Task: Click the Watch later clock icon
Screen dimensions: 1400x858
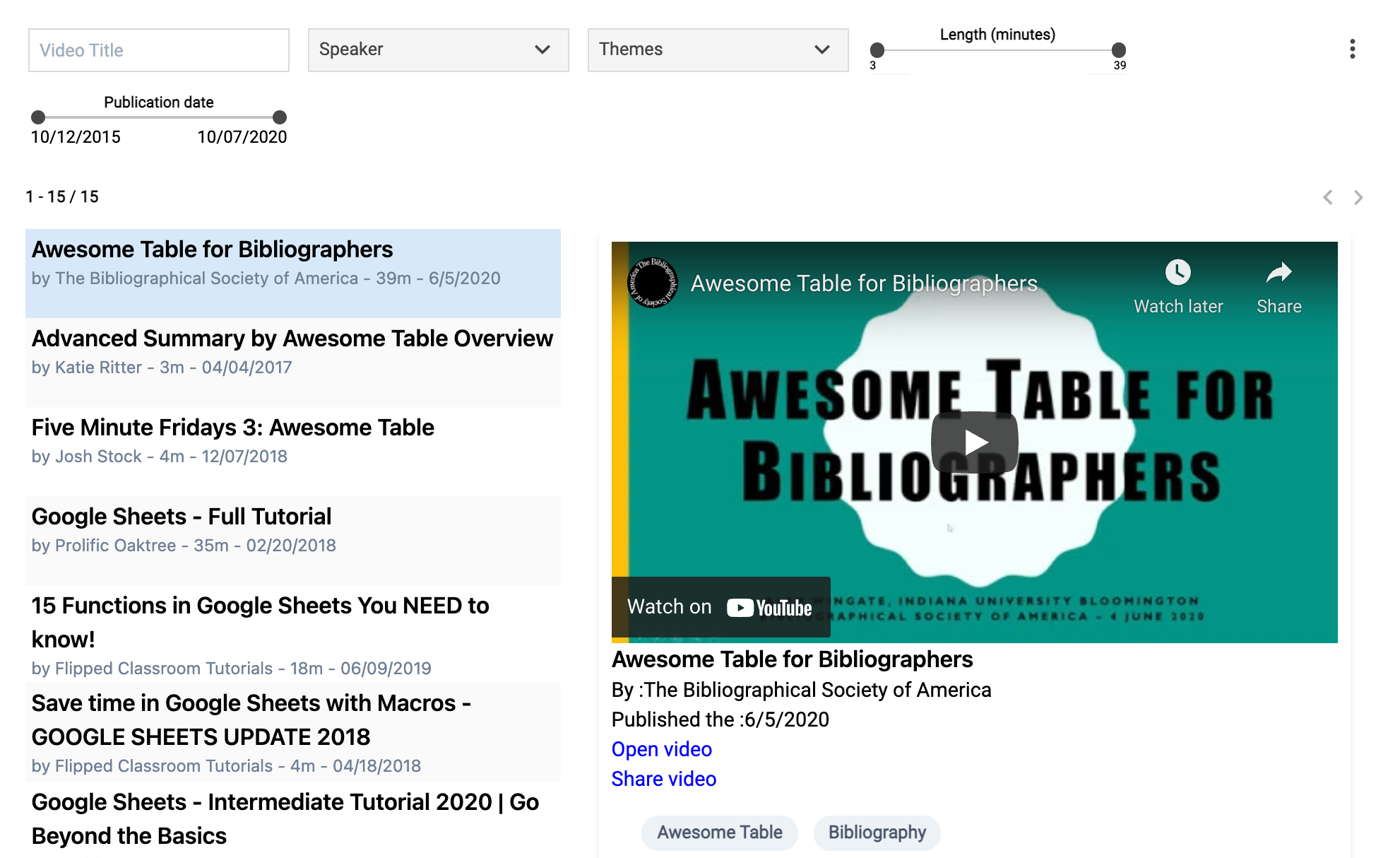Action: (1177, 272)
